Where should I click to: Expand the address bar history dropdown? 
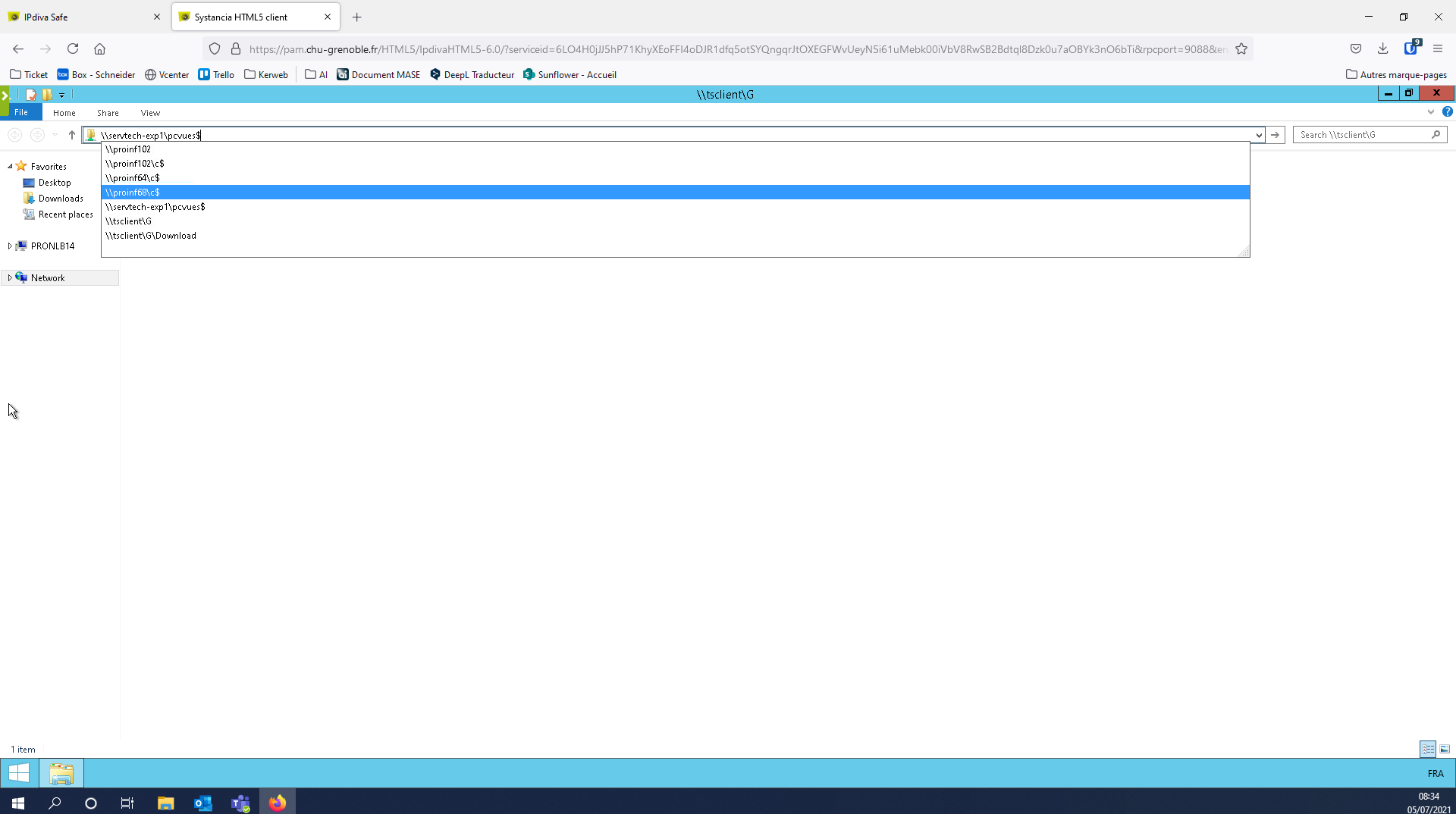click(x=1258, y=136)
